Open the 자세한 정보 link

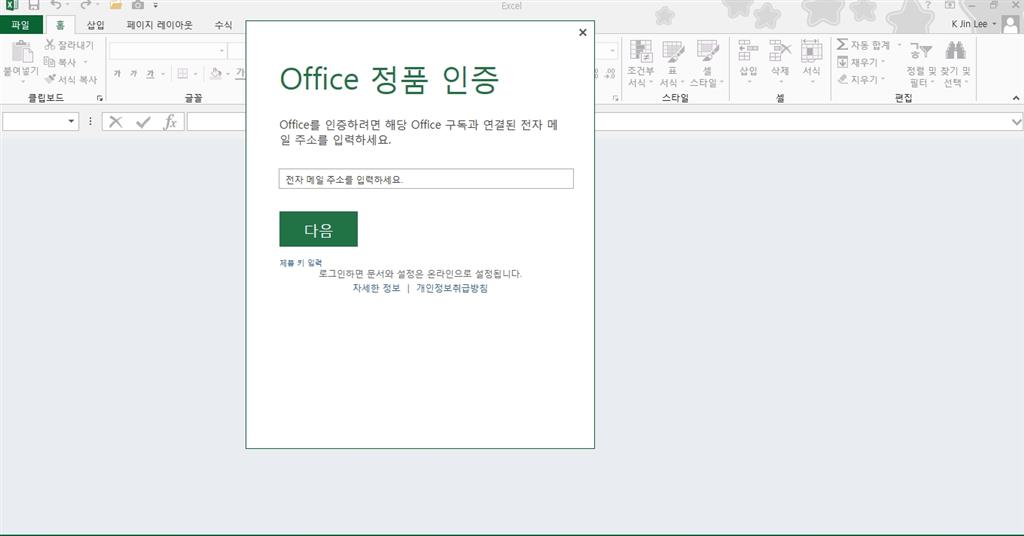tap(376, 288)
